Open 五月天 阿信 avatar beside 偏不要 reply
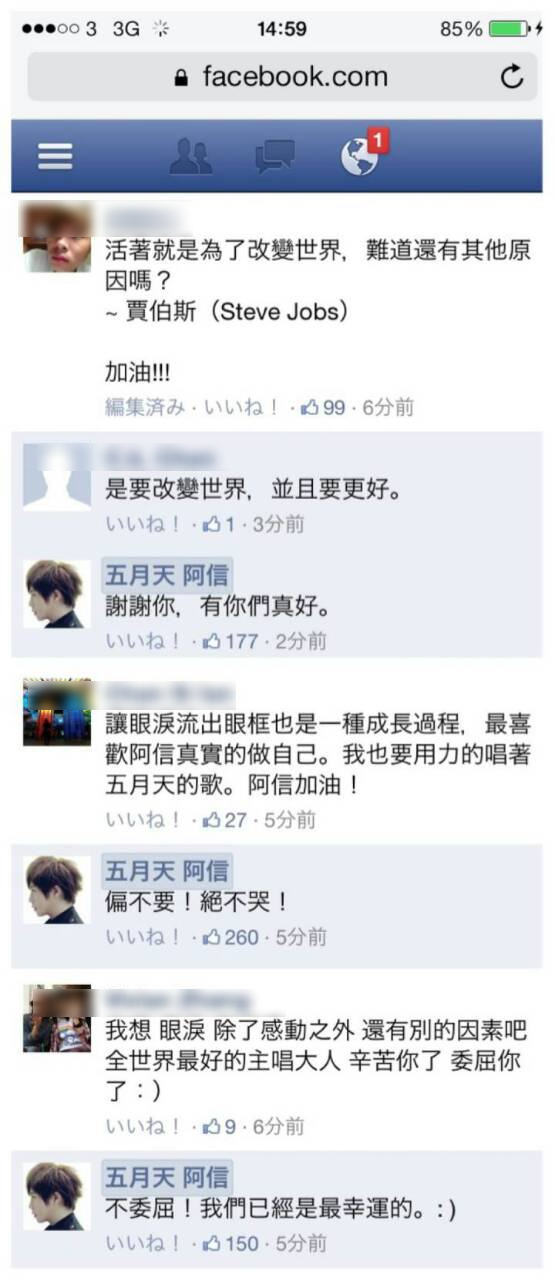Image resolution: width=555 pixels, height=1280 pixels. 55,891
